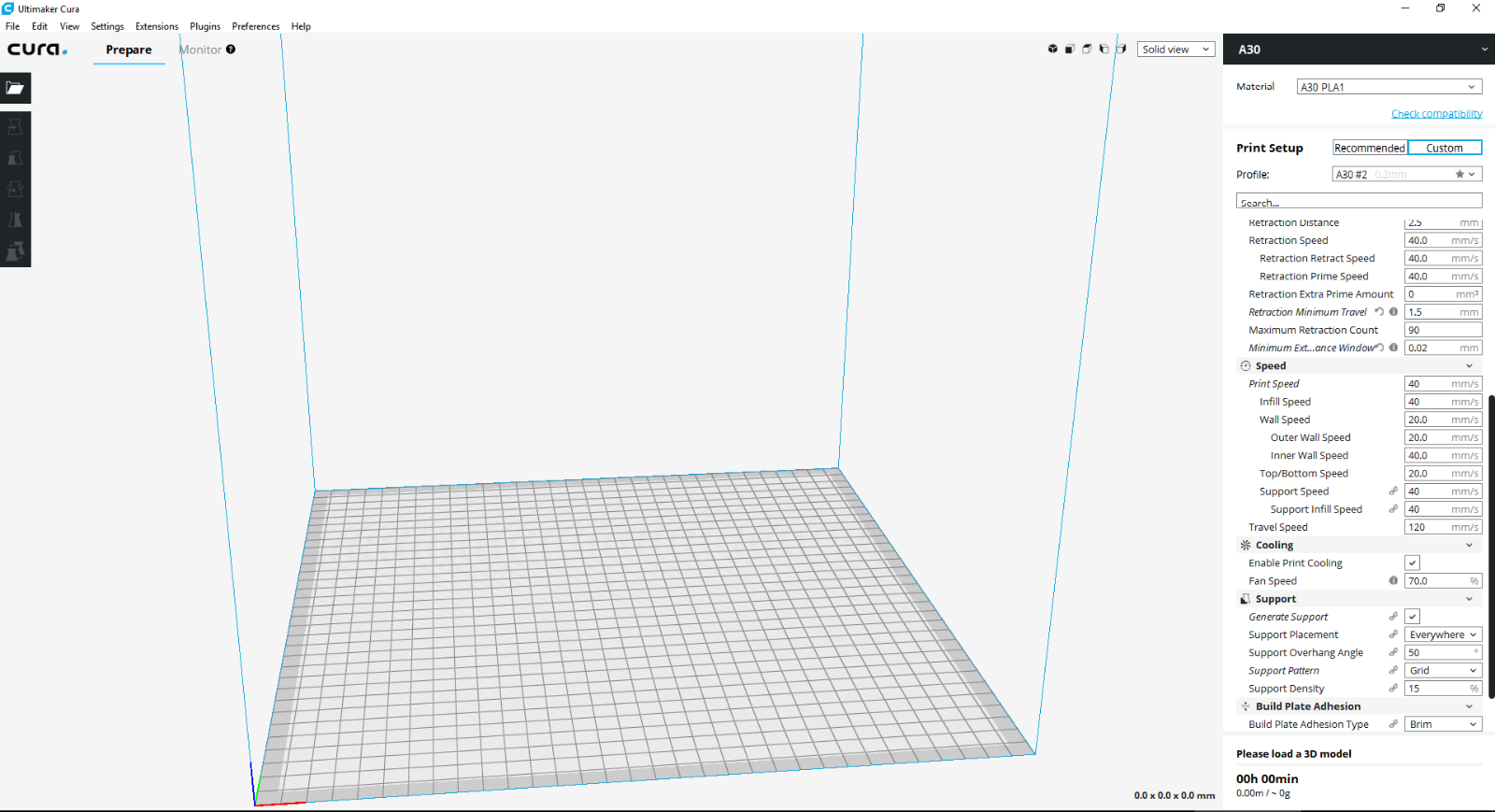Click the Fan Speed value field
This screenshot has width=1495, height=812.
coord(1444,581)
